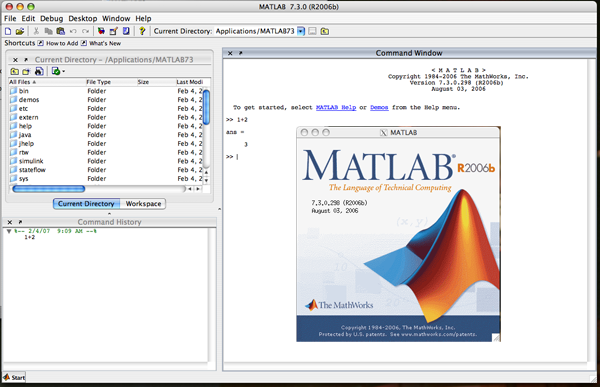Image resolution: width=600 pixels, height=387 pixels.
Task: Click the file list scroll right arrow
Action: [198, 189]
